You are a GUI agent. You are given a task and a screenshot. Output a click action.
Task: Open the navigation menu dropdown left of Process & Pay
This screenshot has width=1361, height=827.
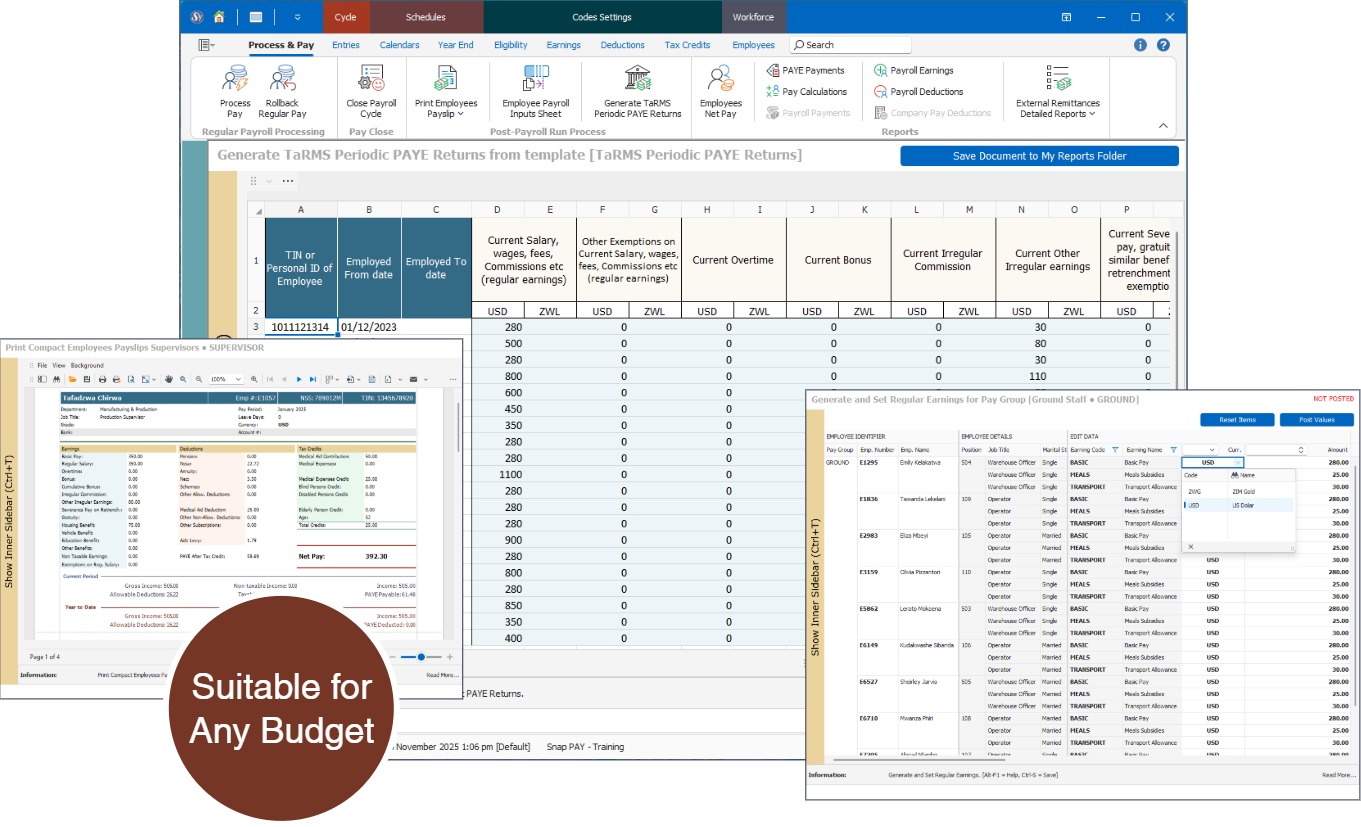207,45
